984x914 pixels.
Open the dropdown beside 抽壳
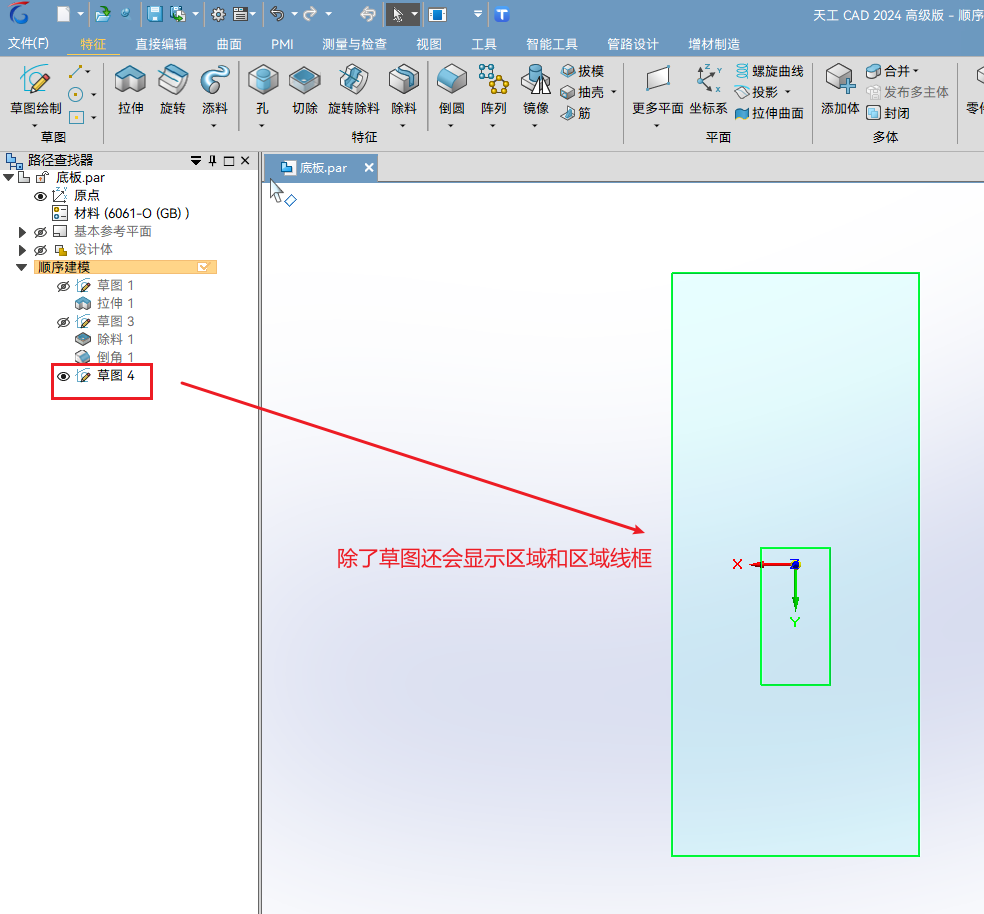coord(614,92)
